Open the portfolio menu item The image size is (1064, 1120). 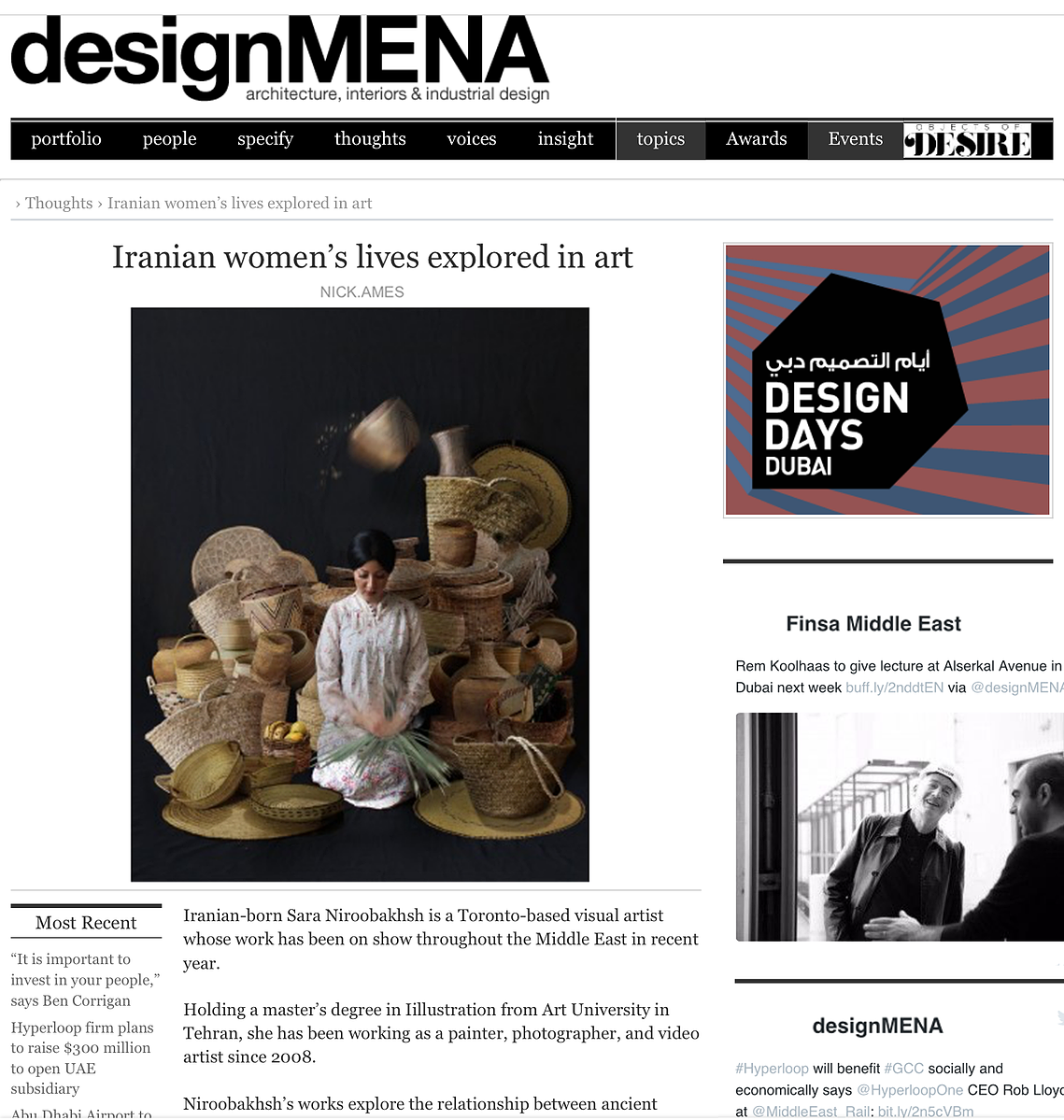click(66, 138)
